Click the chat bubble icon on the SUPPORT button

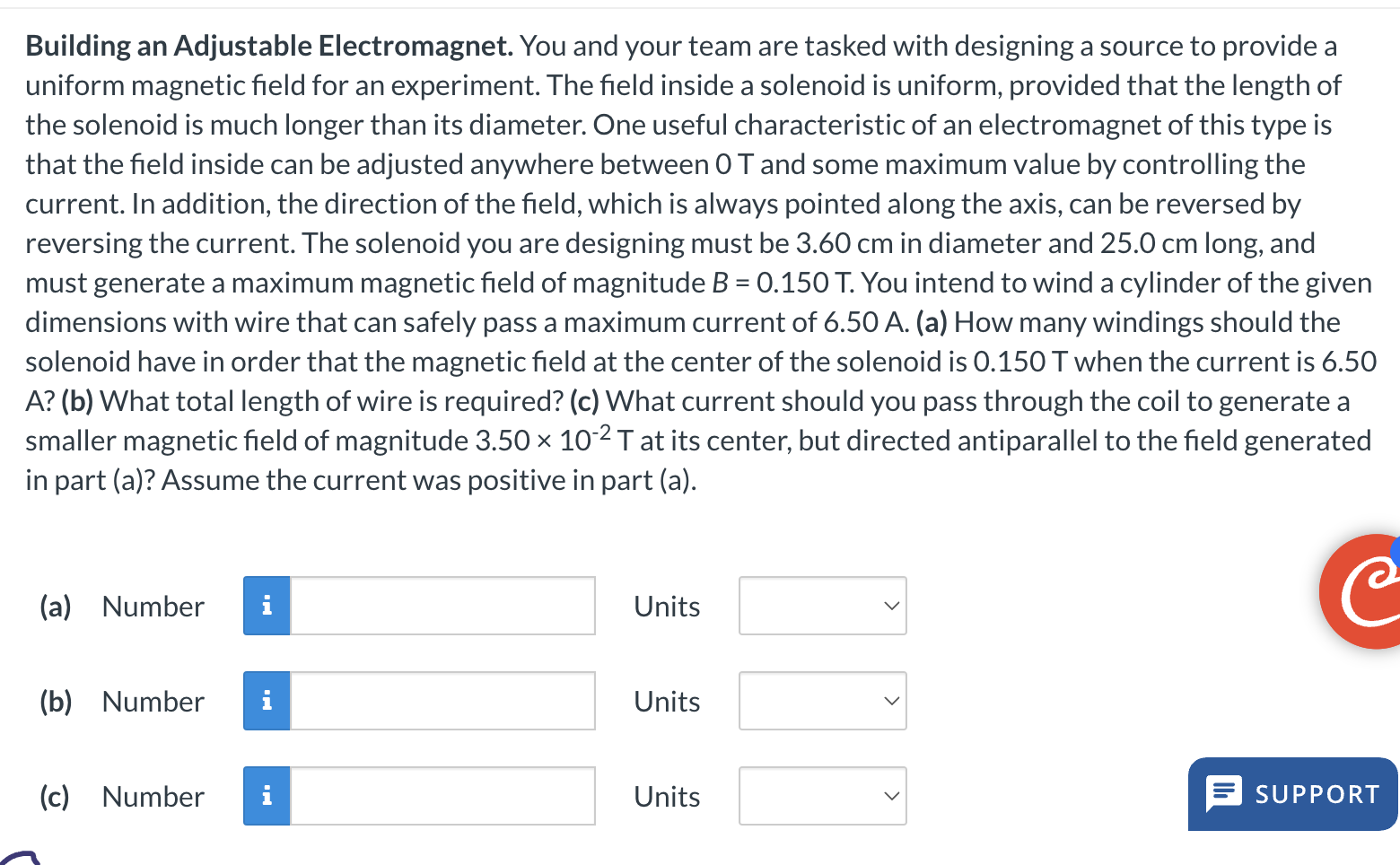(x=1222, y=793)
